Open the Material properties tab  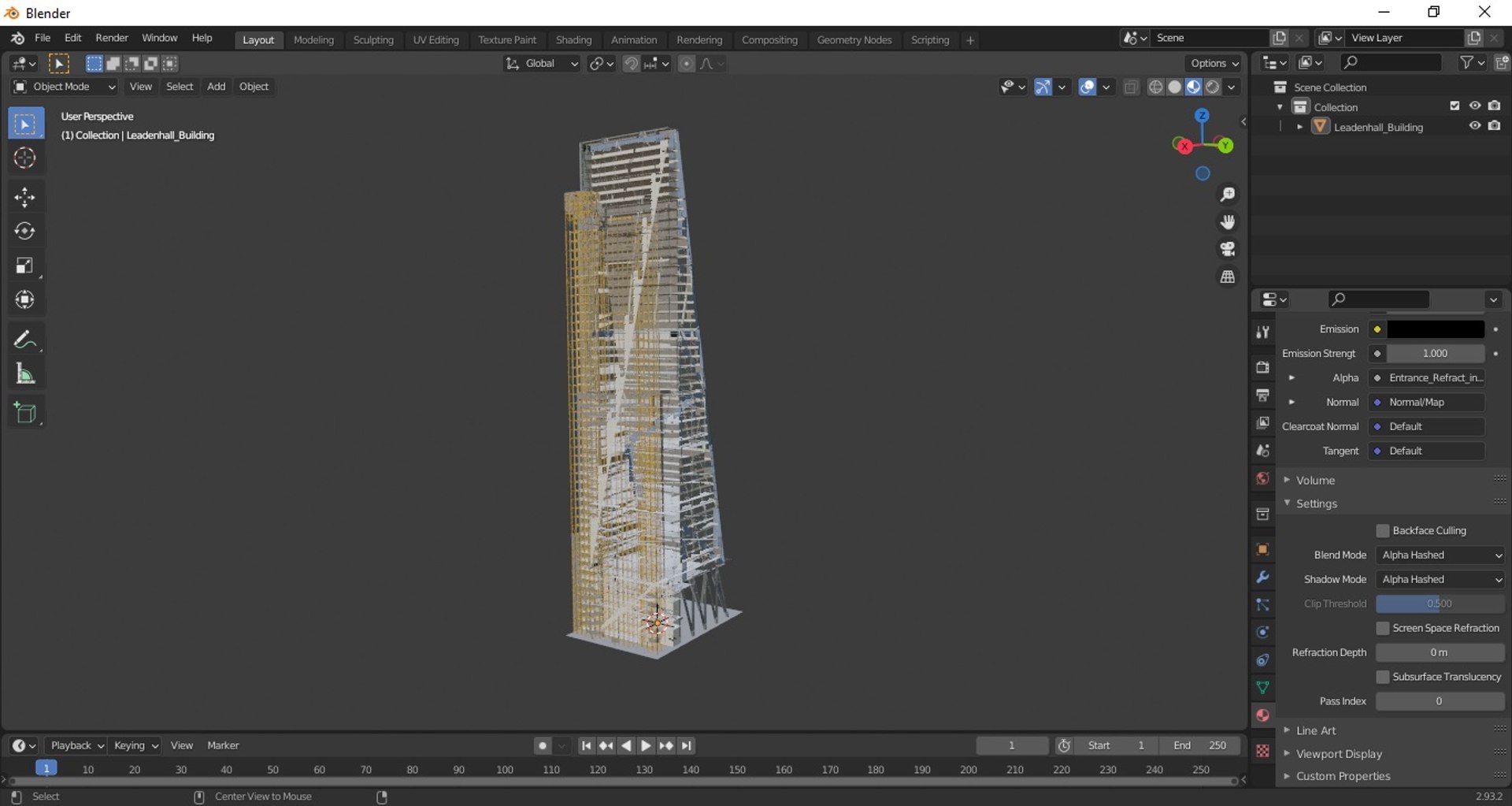(1262, 715)
